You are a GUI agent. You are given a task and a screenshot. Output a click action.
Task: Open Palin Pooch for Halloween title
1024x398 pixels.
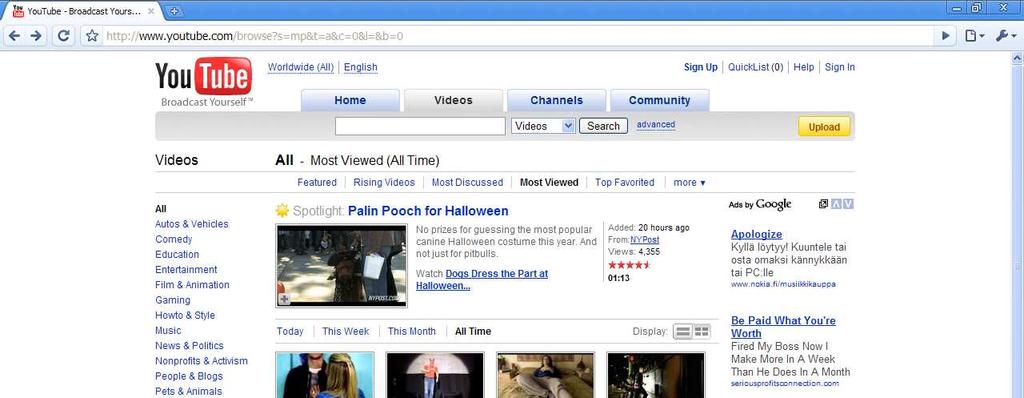(428, 211)
